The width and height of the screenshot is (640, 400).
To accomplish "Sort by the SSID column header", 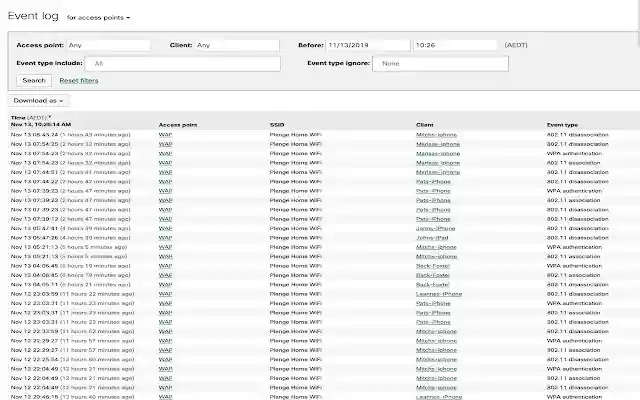I will 277,125.
